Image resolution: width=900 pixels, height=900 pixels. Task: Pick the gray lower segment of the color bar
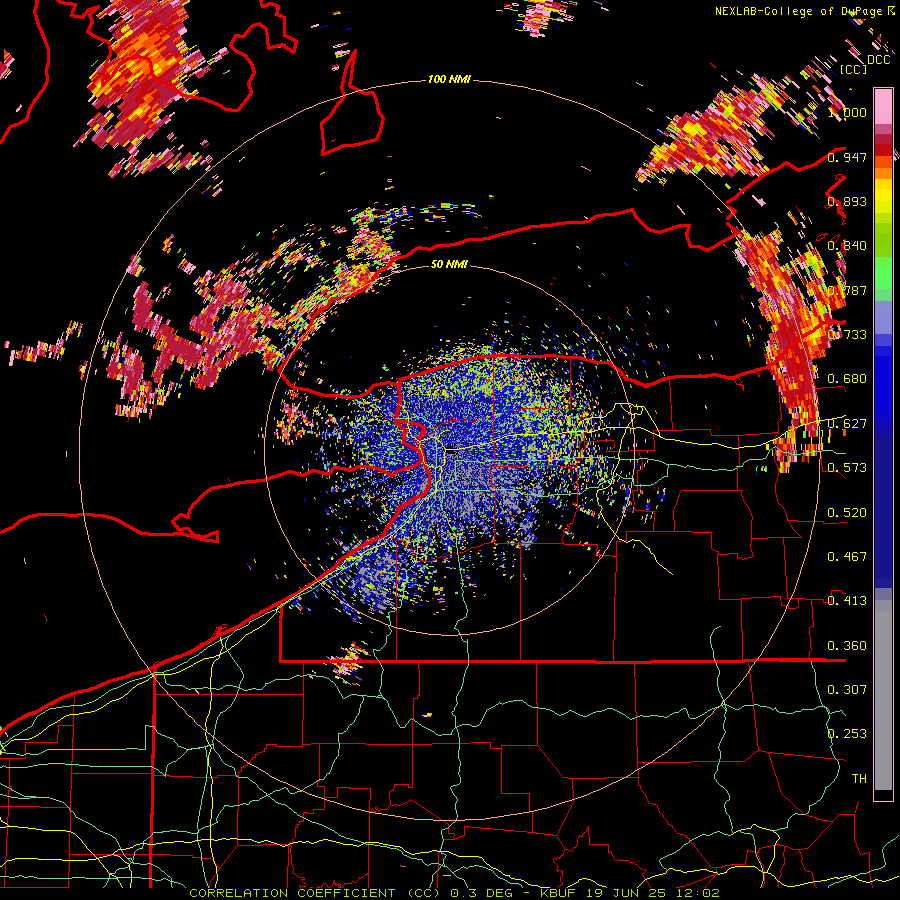pos(883,697)
